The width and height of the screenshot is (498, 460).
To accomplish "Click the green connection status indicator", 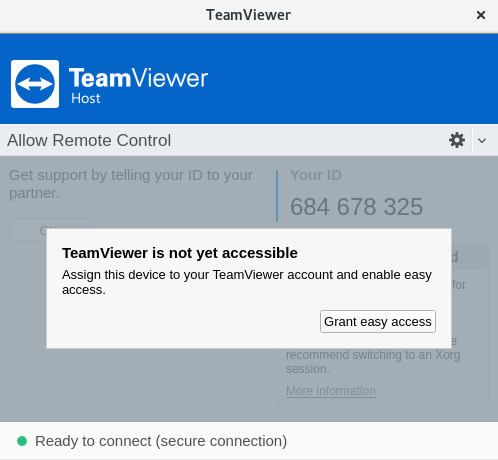I will click(x=22, y=441).
